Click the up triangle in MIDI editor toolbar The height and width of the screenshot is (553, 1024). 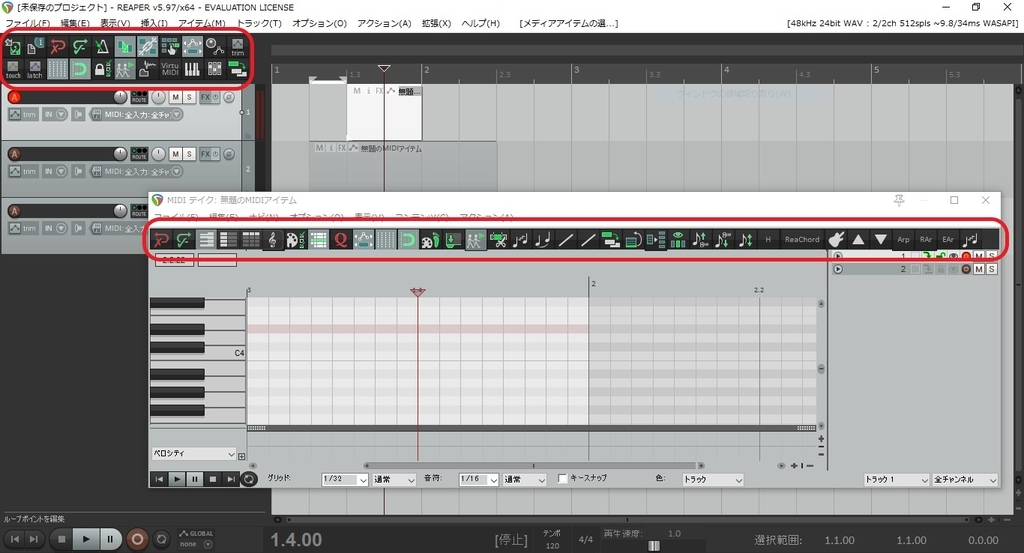(858, 240)
